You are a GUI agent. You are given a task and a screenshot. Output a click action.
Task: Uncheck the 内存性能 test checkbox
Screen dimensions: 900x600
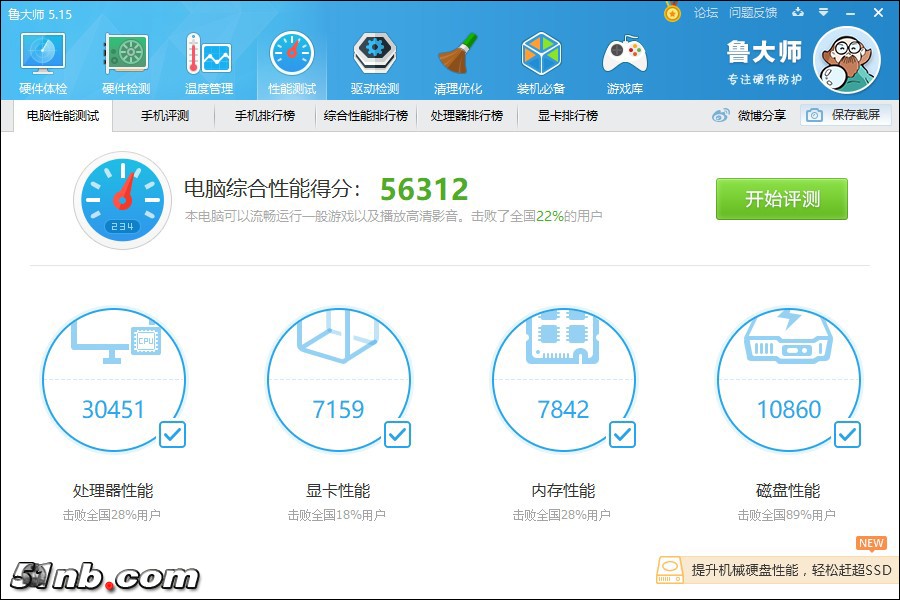click(x=622, y=434)
